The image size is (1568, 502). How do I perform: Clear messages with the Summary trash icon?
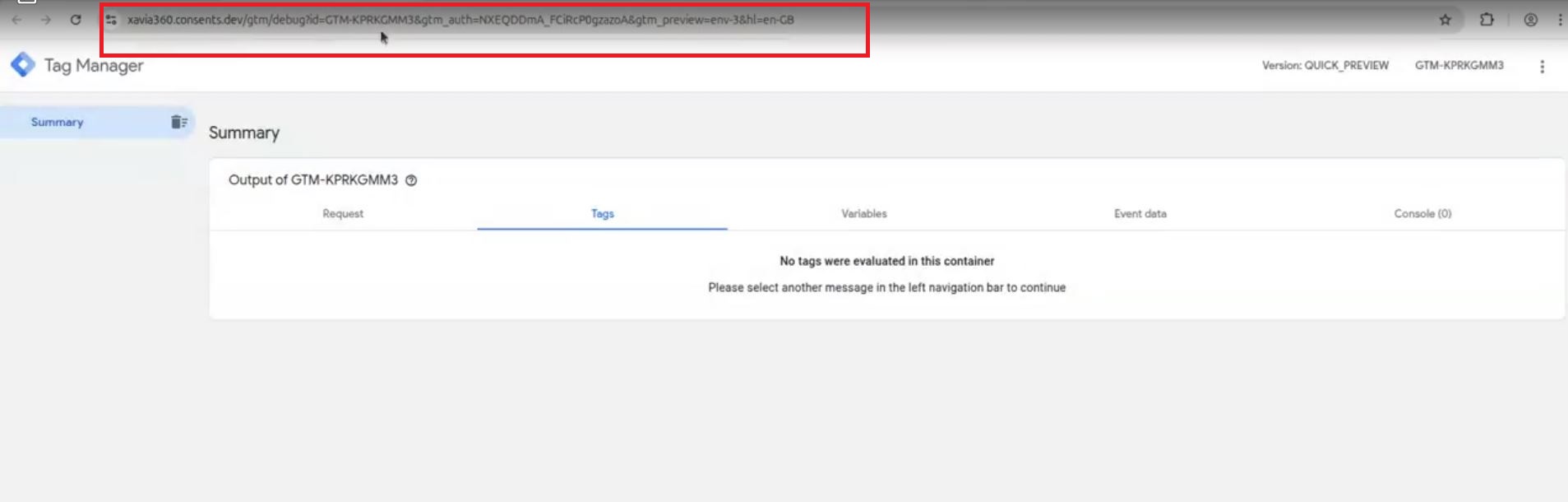point(178,122)
